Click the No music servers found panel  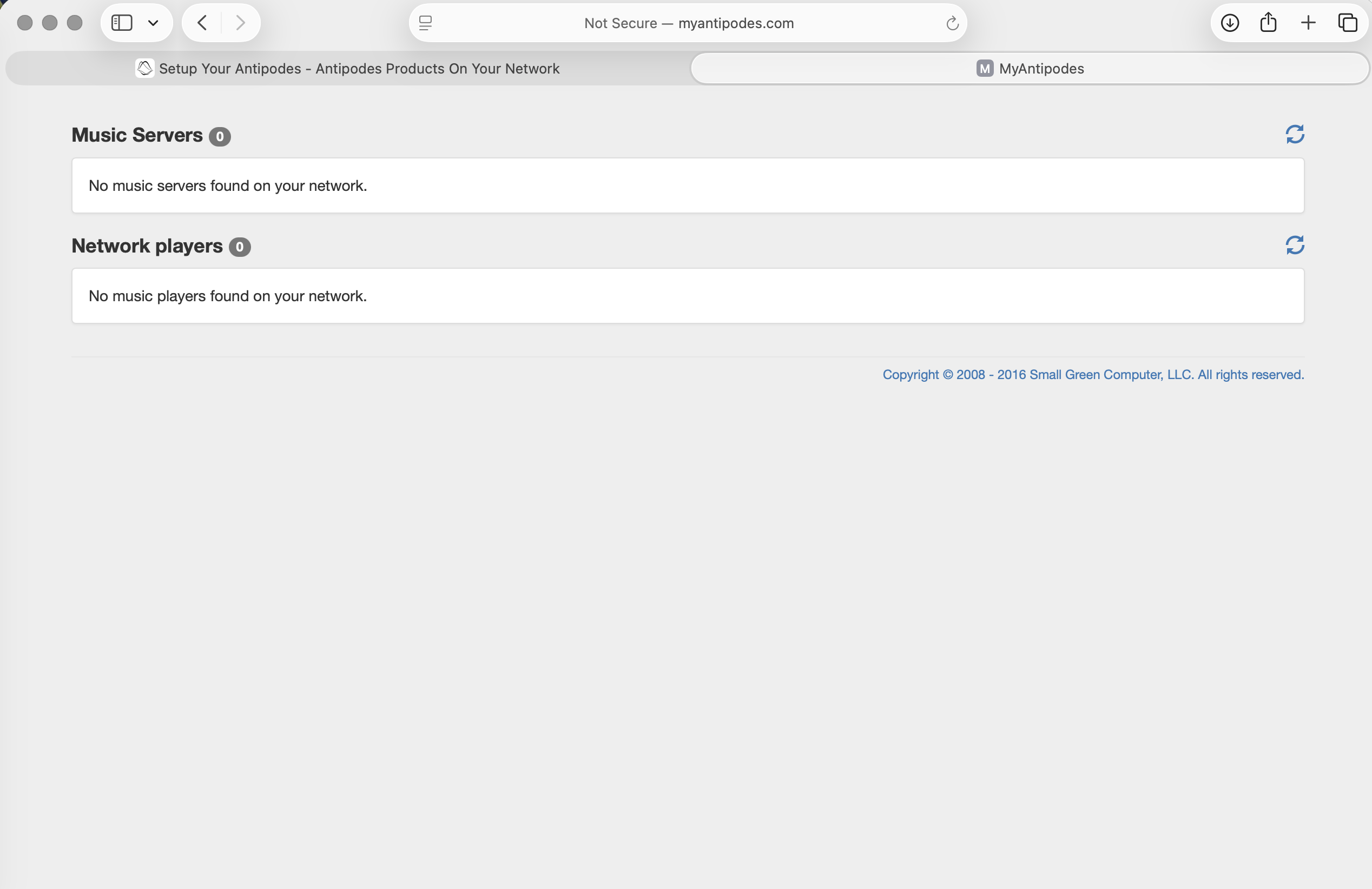point(687,185)
